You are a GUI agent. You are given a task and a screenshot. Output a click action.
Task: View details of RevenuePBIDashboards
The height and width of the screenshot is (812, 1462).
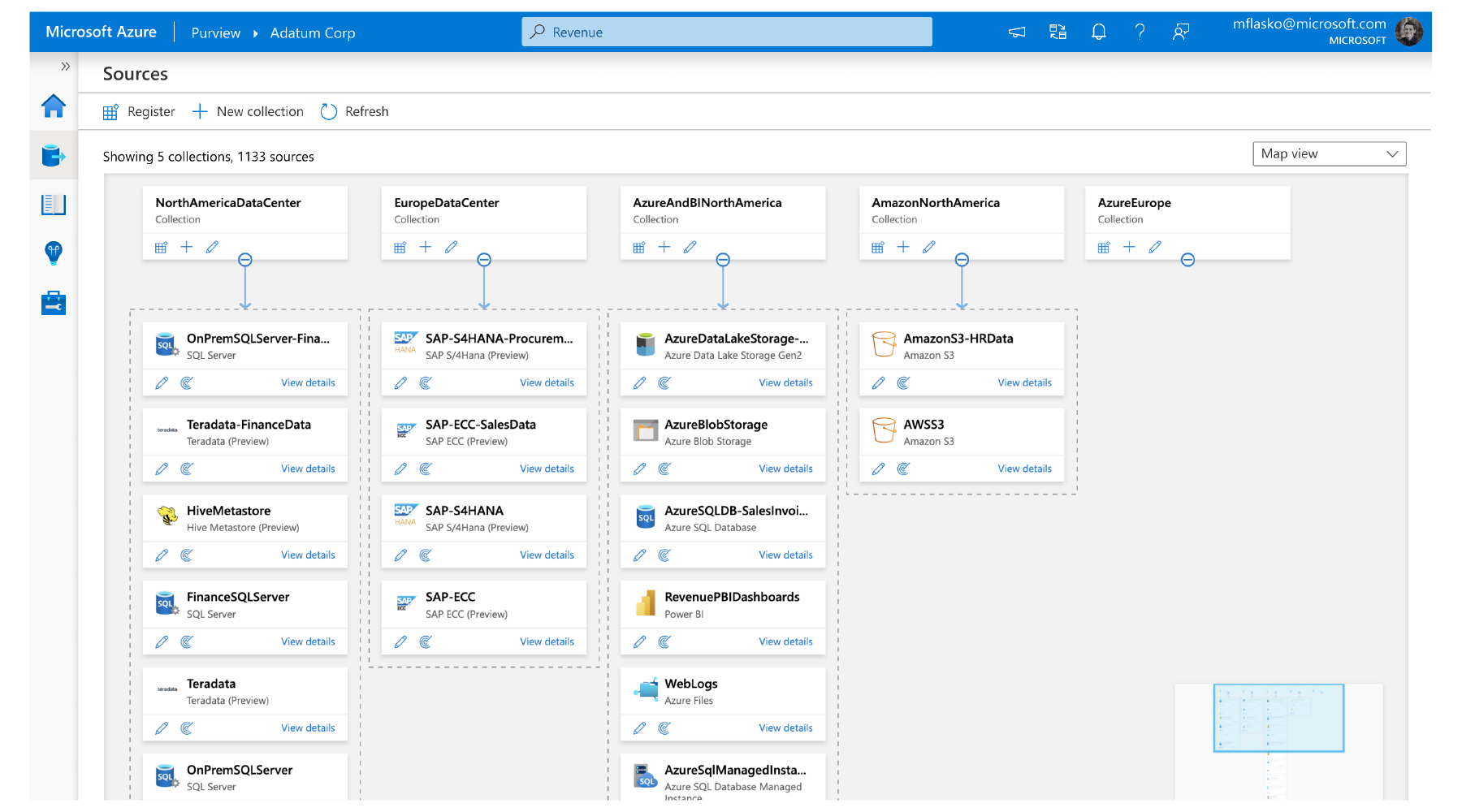tap(785, 641)
